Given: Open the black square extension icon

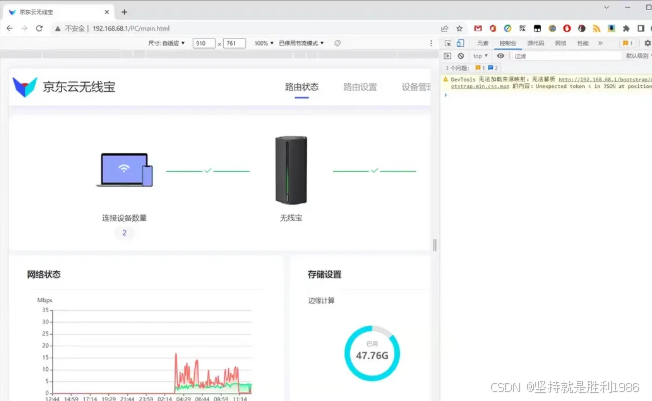Looking at the screenshot, I should pyautogui.click(x=537, y=28).
